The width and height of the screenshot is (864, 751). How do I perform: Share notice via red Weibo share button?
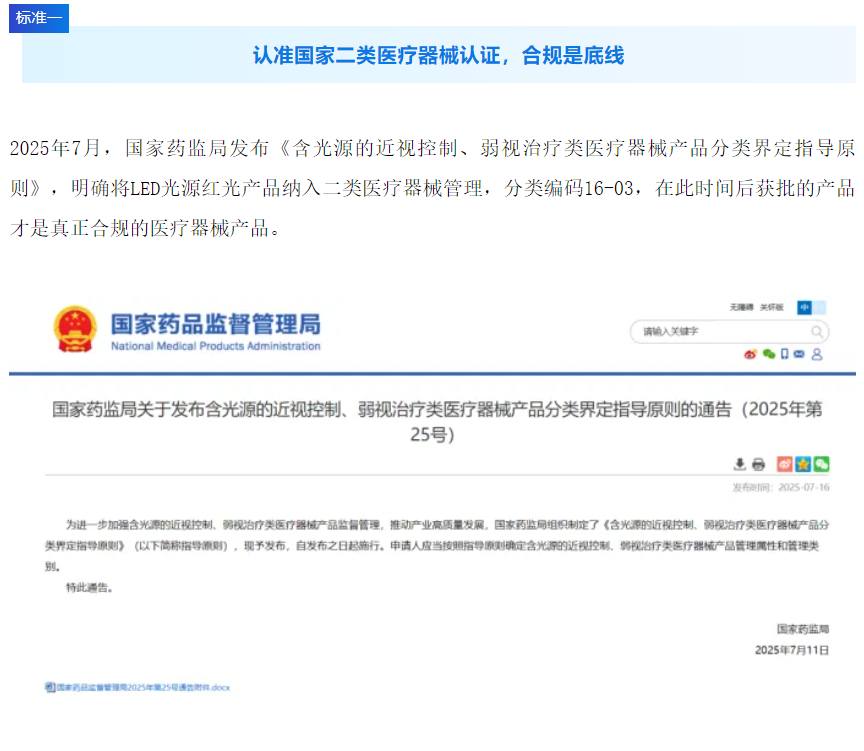coord(785,464)
